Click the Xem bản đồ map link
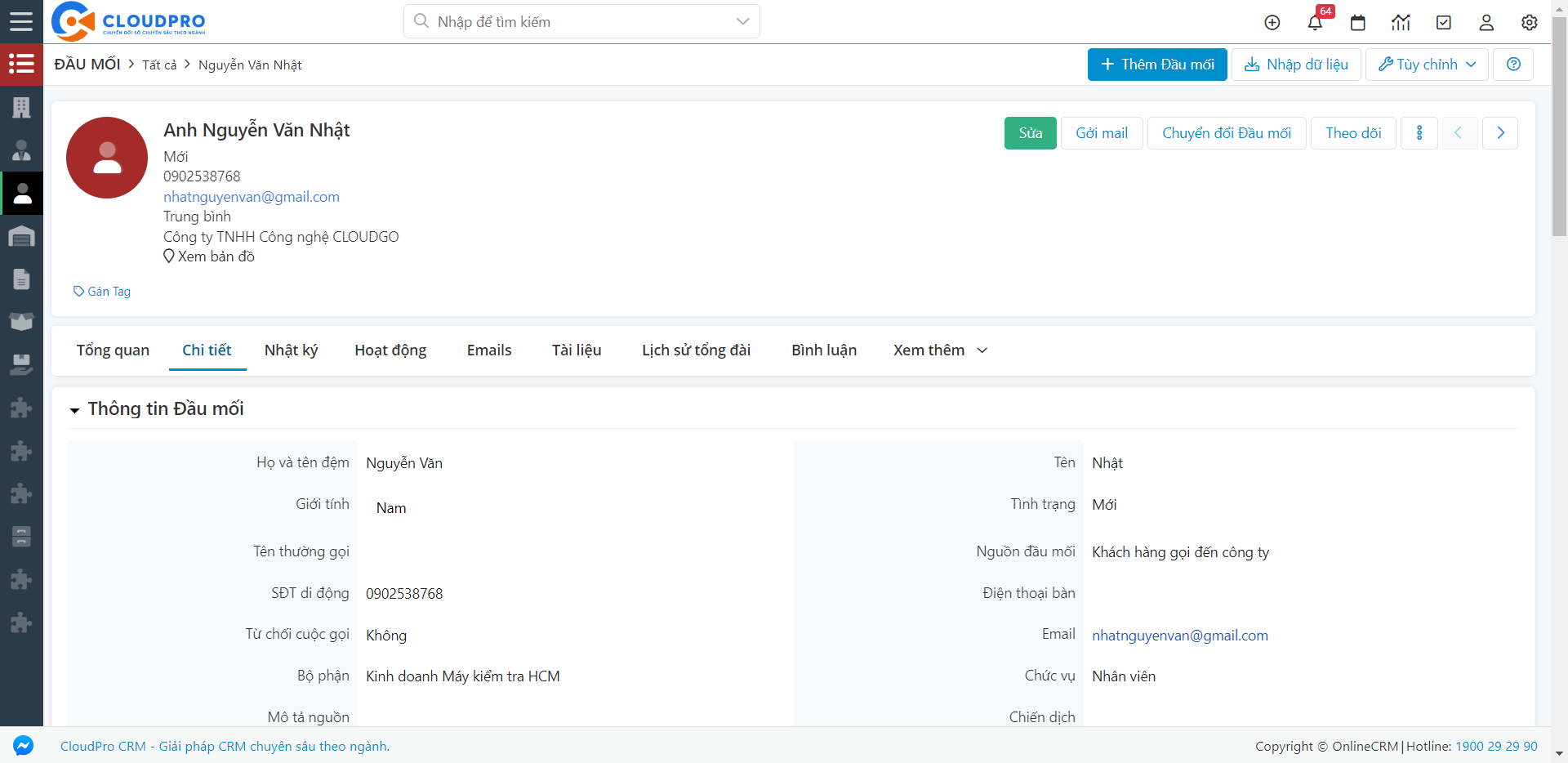Viewport: 1568px width, 763px height. click(209, 257)
